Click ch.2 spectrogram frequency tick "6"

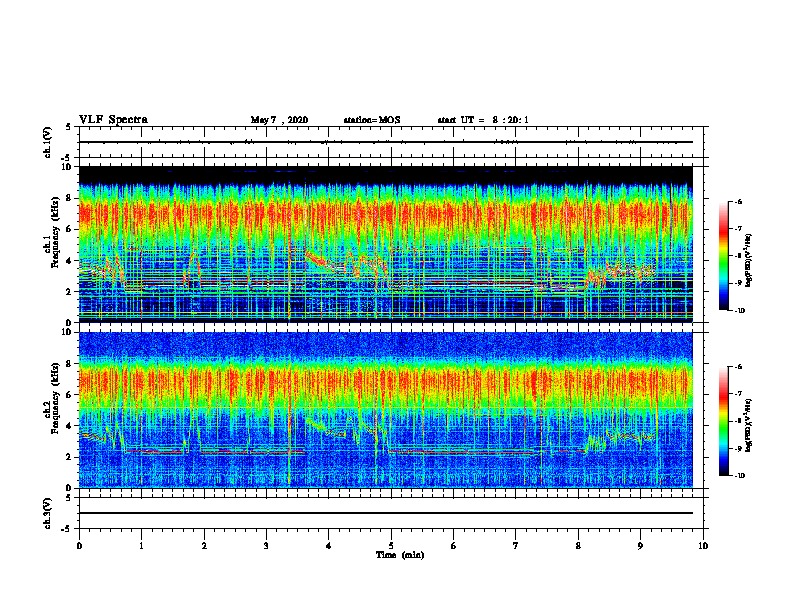(x=70, y=395)
